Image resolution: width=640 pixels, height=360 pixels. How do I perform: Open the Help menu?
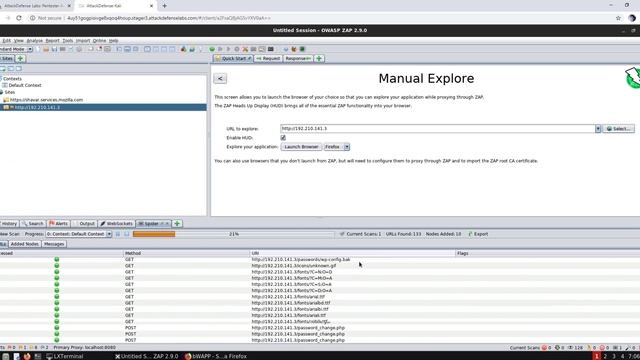click(113, 41)
